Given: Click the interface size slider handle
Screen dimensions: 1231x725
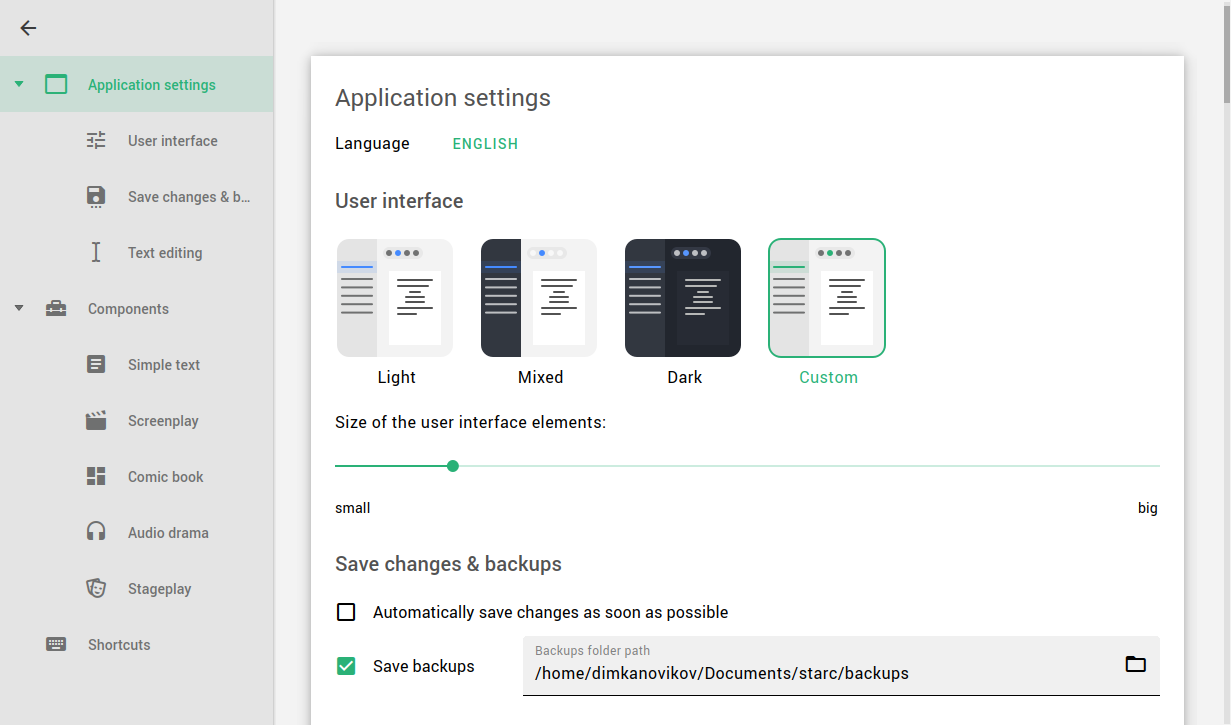Looking at the screenshot, I should click(453, 466).
